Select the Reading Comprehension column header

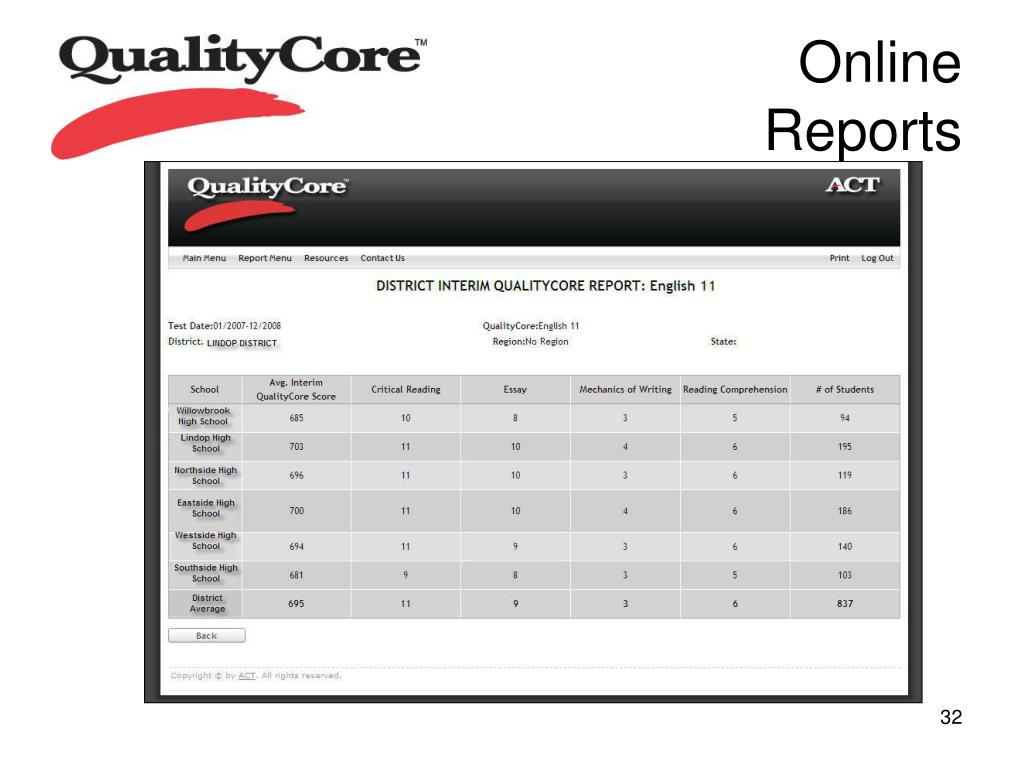[x=735, y=389]
